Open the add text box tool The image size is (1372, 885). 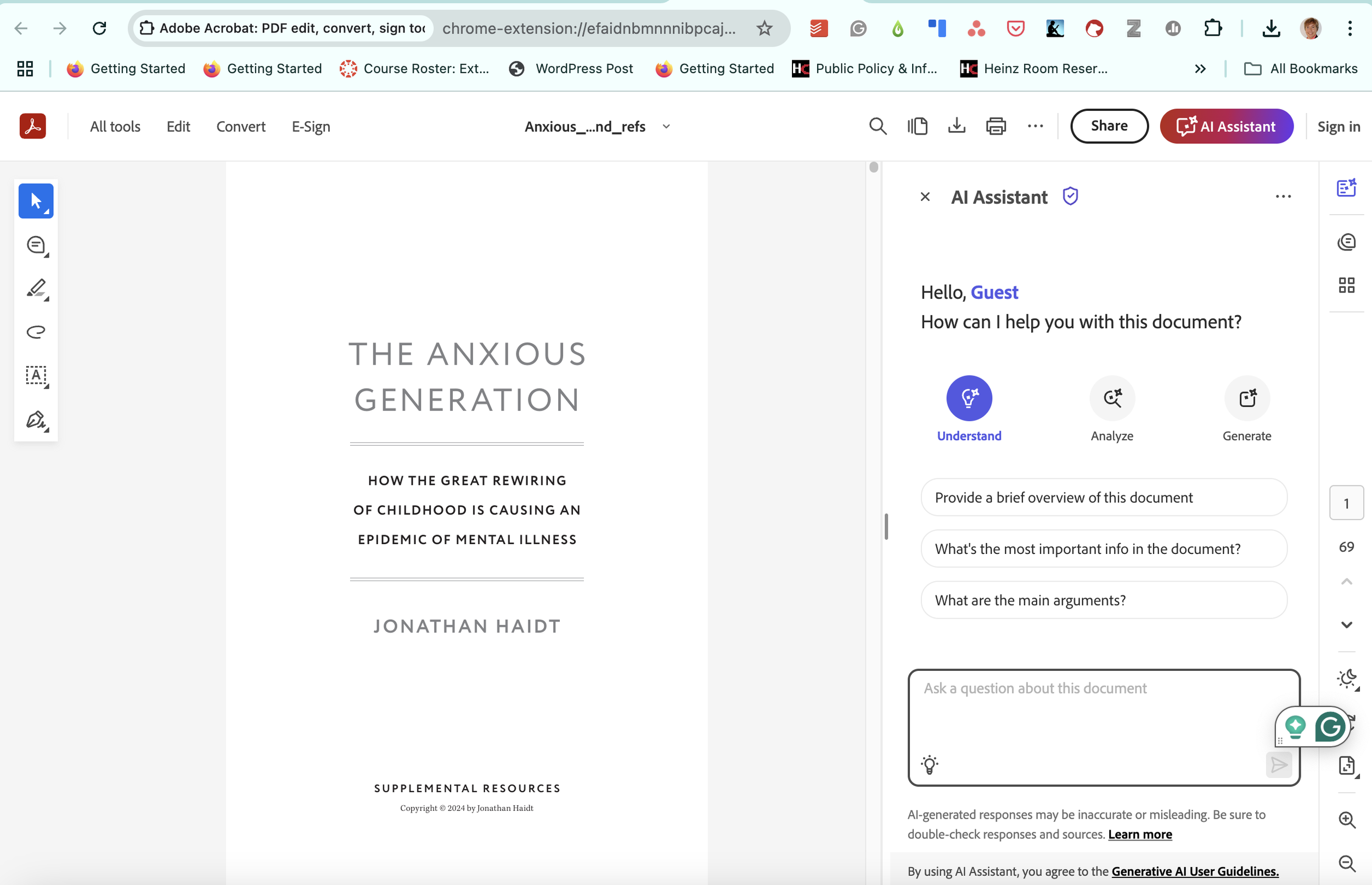tap(36, 376)
